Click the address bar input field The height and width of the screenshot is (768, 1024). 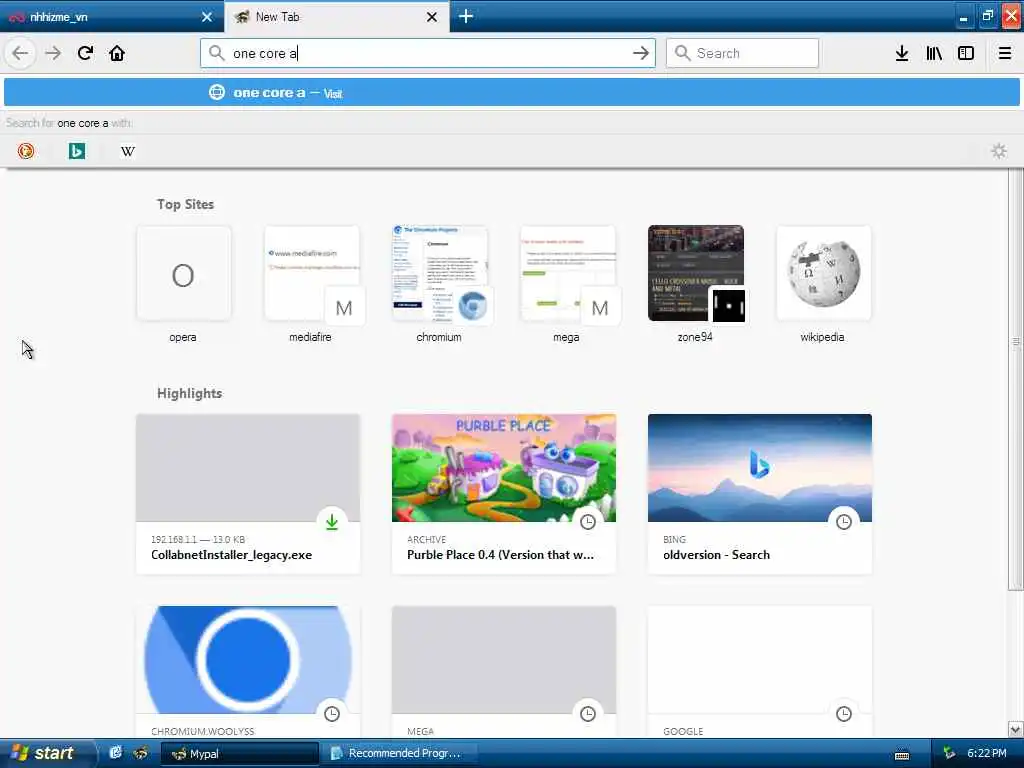pos(428,53)
